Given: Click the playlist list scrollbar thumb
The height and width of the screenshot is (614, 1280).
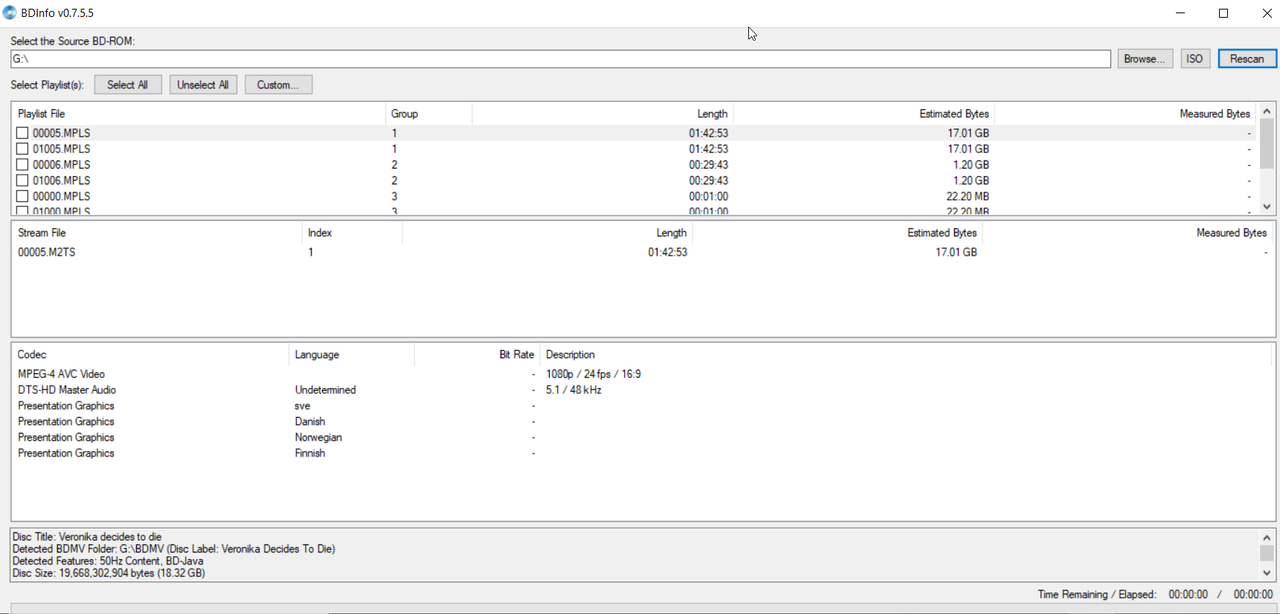Looking at the screenshot, I should (1267, 145).
